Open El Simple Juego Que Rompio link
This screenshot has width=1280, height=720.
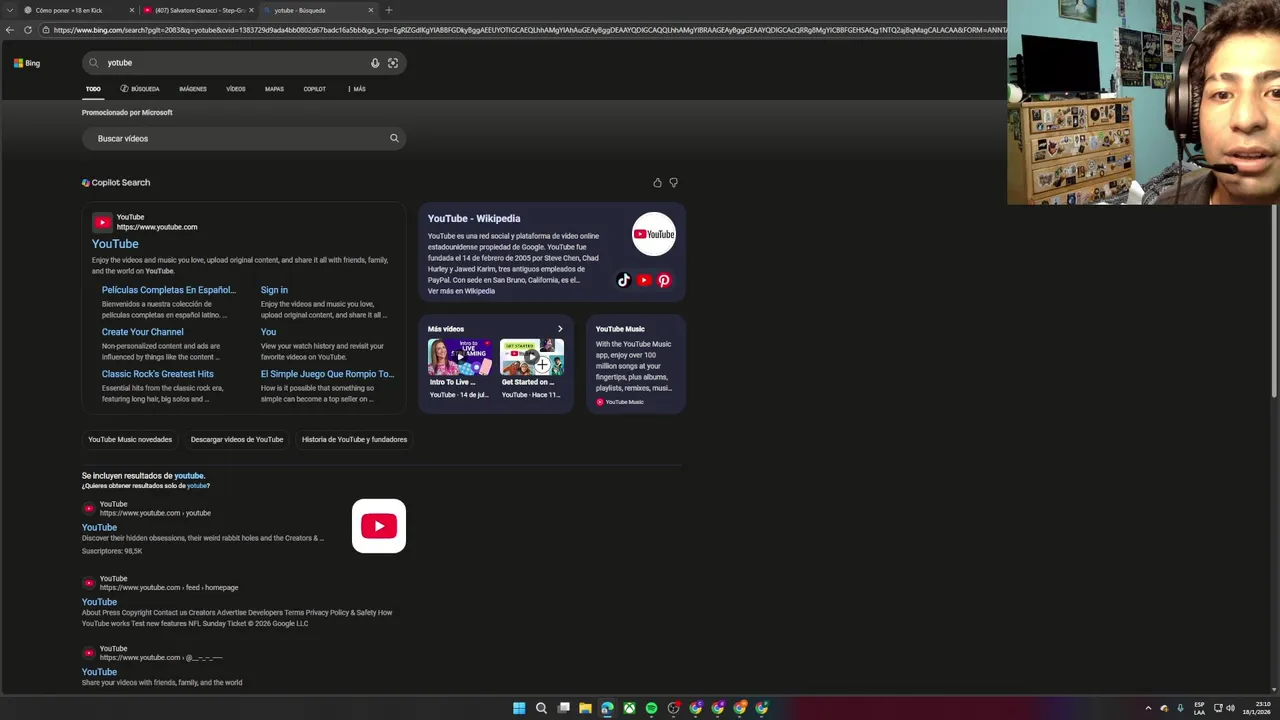328,374
